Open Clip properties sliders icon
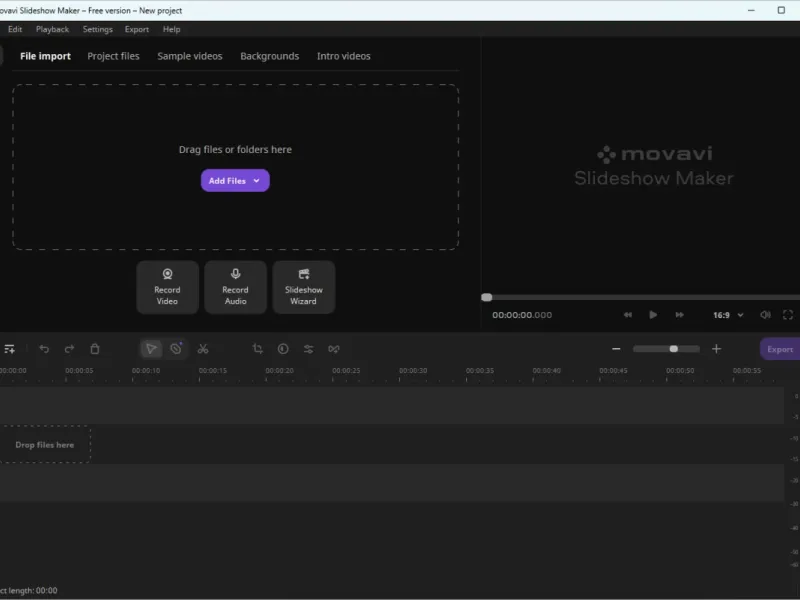The height and width of the screenshot is (600, 800). tap(309, 349)
